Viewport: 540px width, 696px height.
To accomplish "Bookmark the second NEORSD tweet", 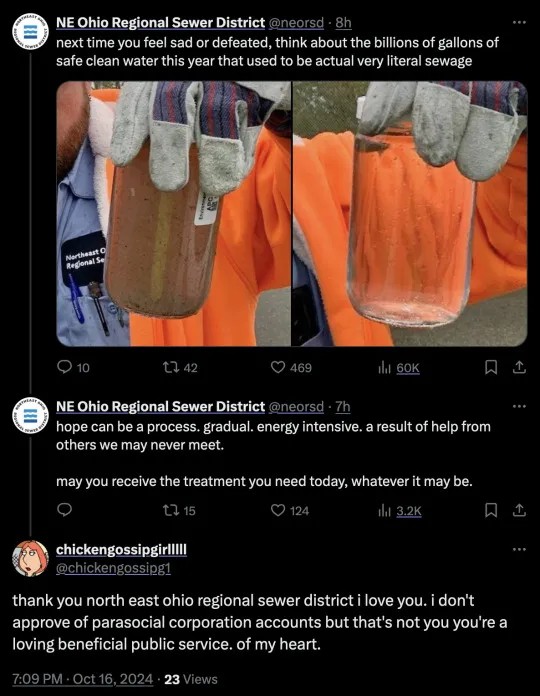I will (x=490, y=510).
